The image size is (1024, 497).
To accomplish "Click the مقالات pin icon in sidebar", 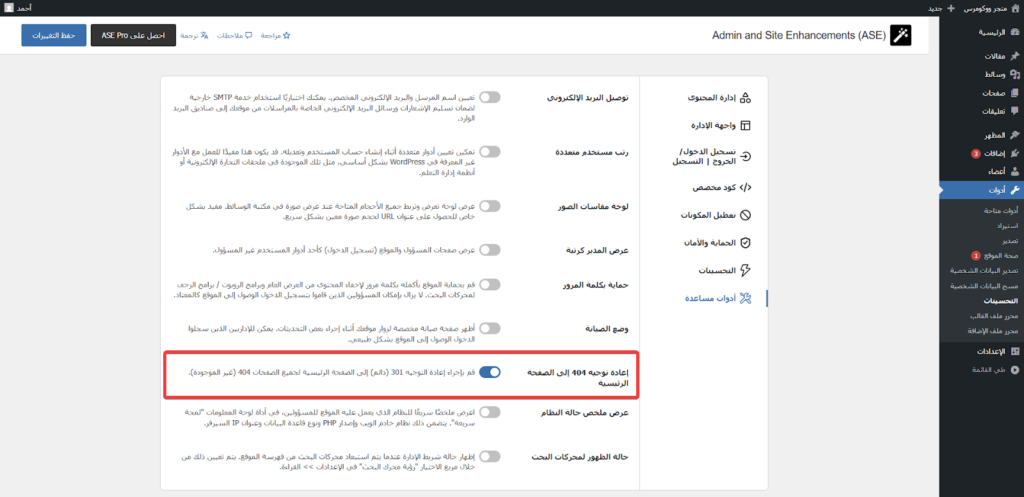I will point(1014,56).
